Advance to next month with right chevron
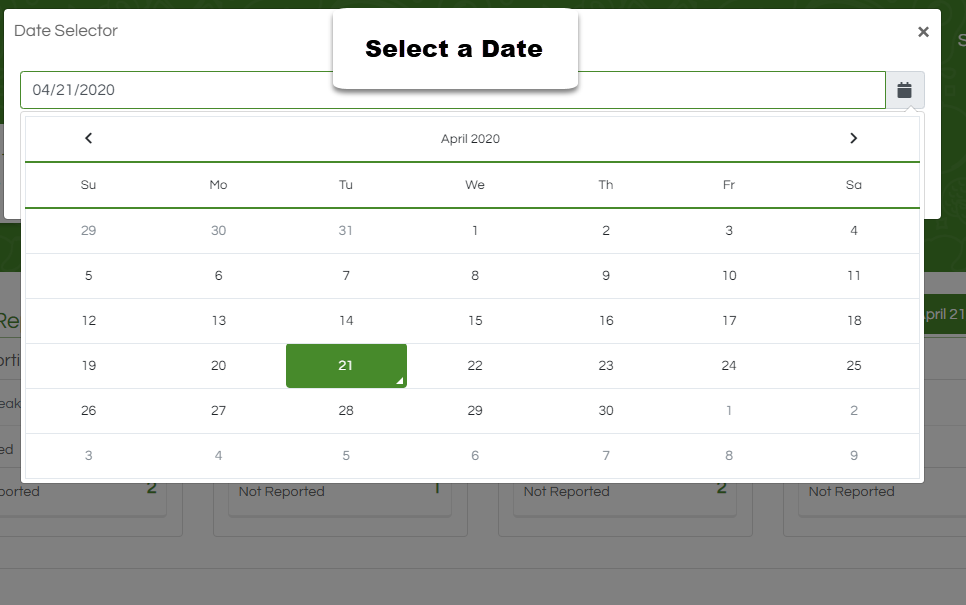Viewport: 966px width, 605px height. [x=853, y=139]
